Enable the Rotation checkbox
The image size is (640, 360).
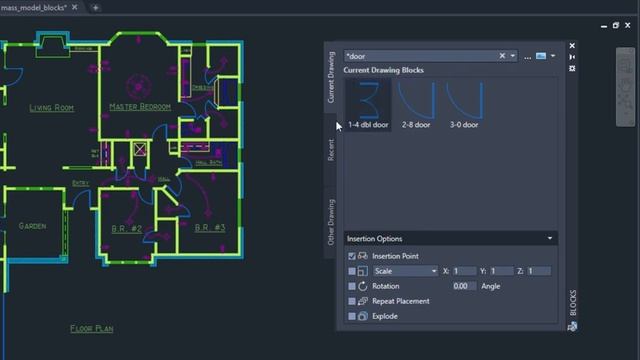pos(352,286)
